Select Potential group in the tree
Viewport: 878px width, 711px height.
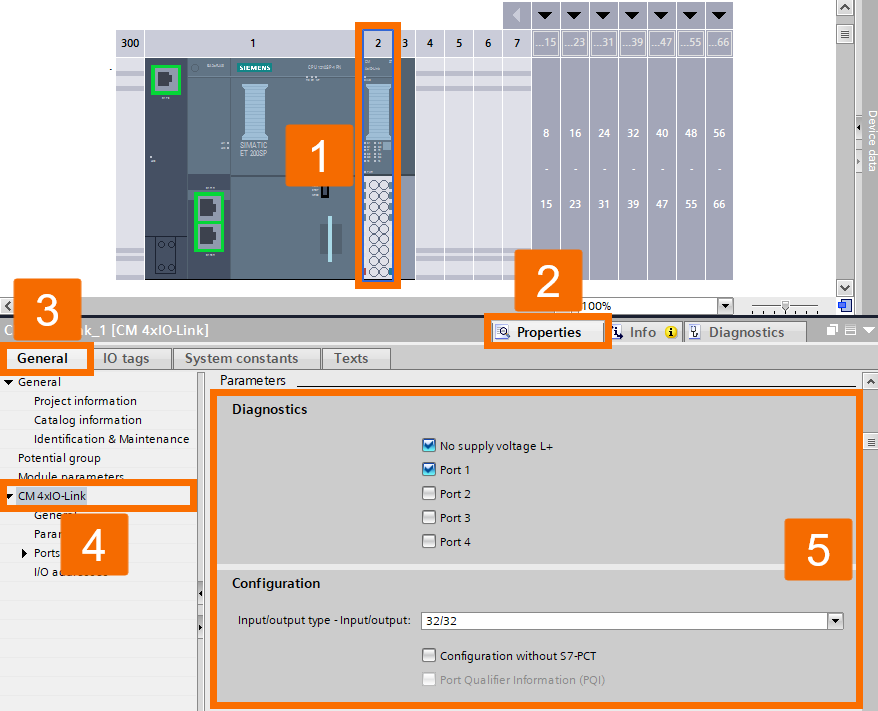point(59,458)
